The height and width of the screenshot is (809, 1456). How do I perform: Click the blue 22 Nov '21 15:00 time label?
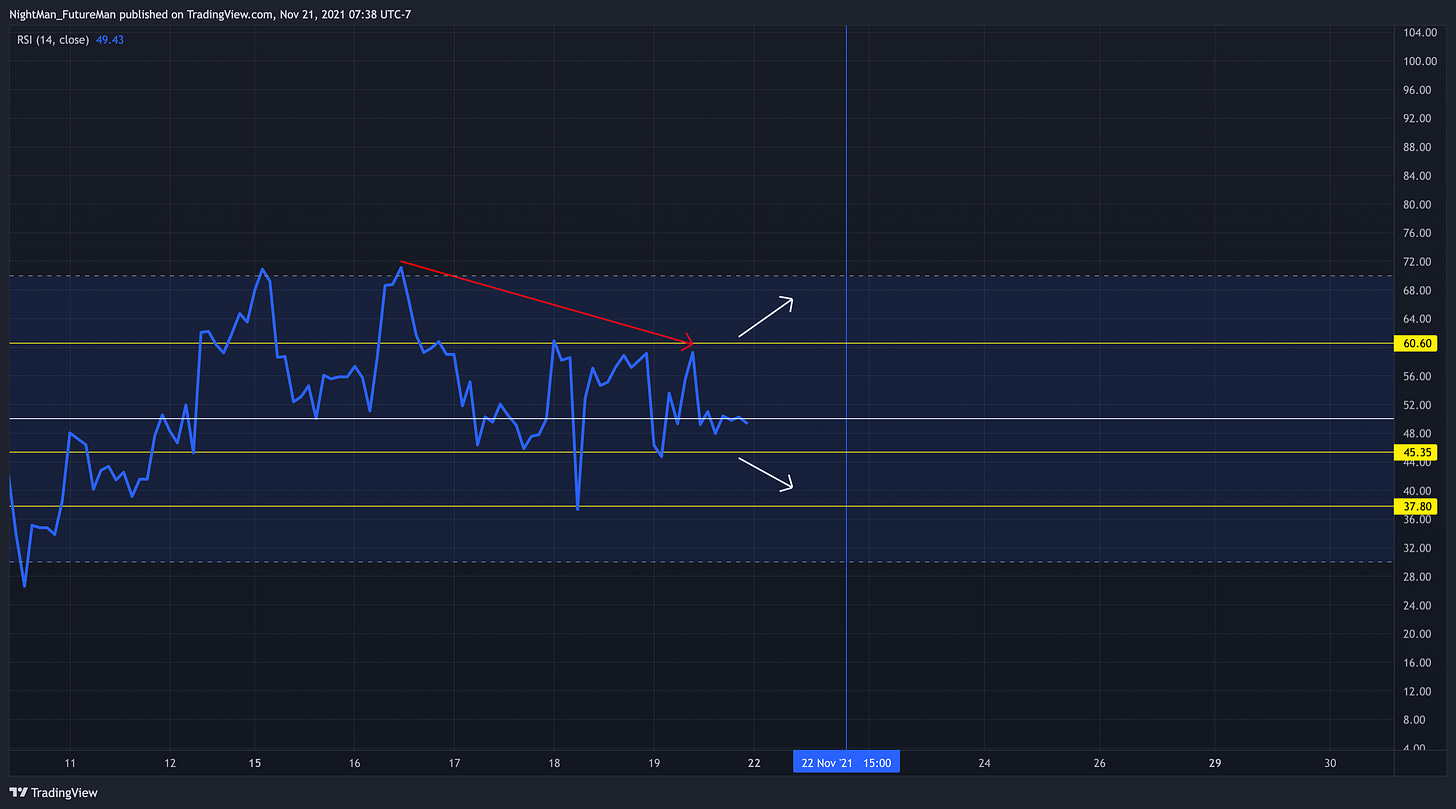pyautogui.click(x=846, y=762)
